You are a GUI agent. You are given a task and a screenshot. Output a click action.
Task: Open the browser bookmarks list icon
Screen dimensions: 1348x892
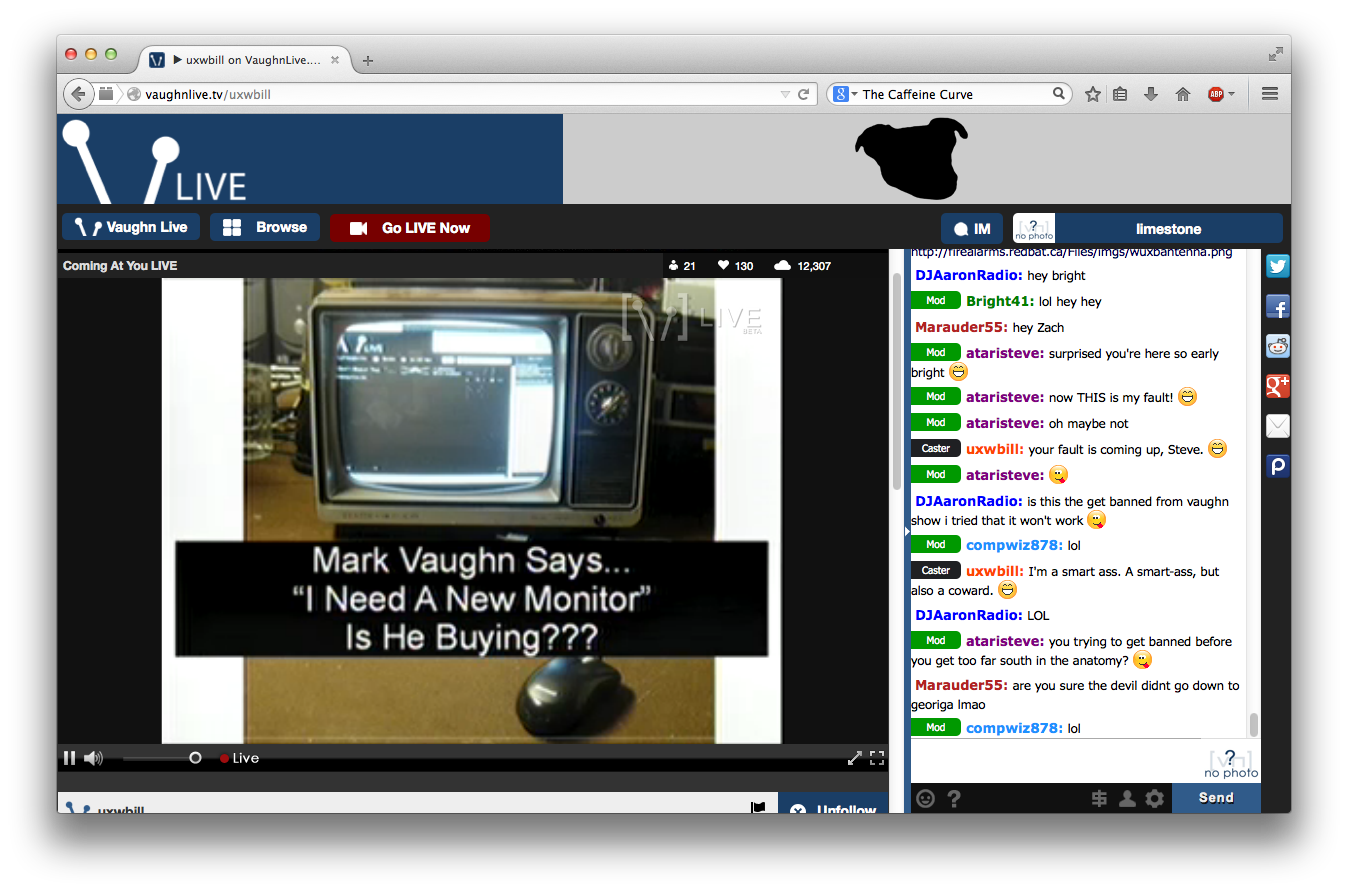(x=1121, y=94)
